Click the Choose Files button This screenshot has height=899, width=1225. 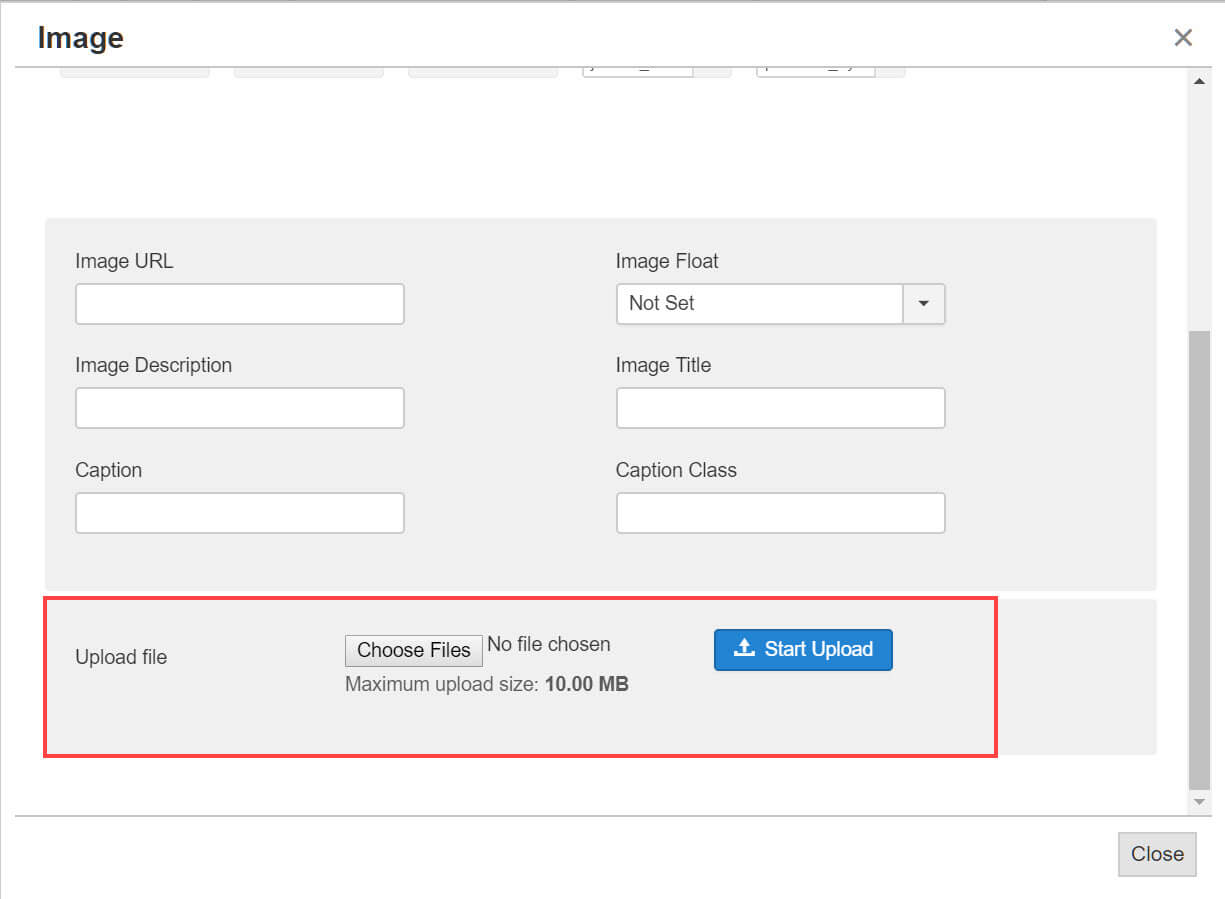[x=414, y=650]
